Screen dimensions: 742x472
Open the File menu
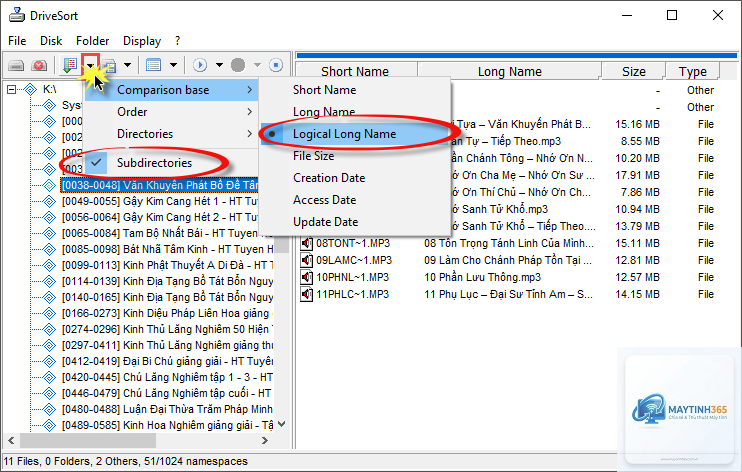(17, 41)
